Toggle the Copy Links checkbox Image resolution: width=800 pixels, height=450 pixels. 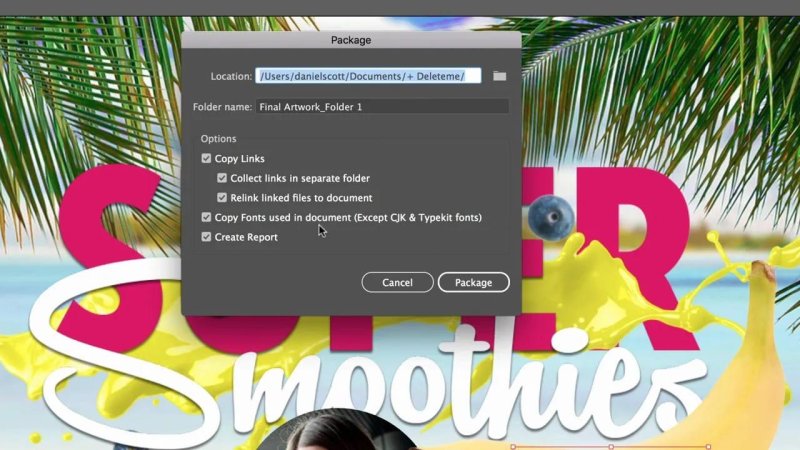tap(206, 158)
